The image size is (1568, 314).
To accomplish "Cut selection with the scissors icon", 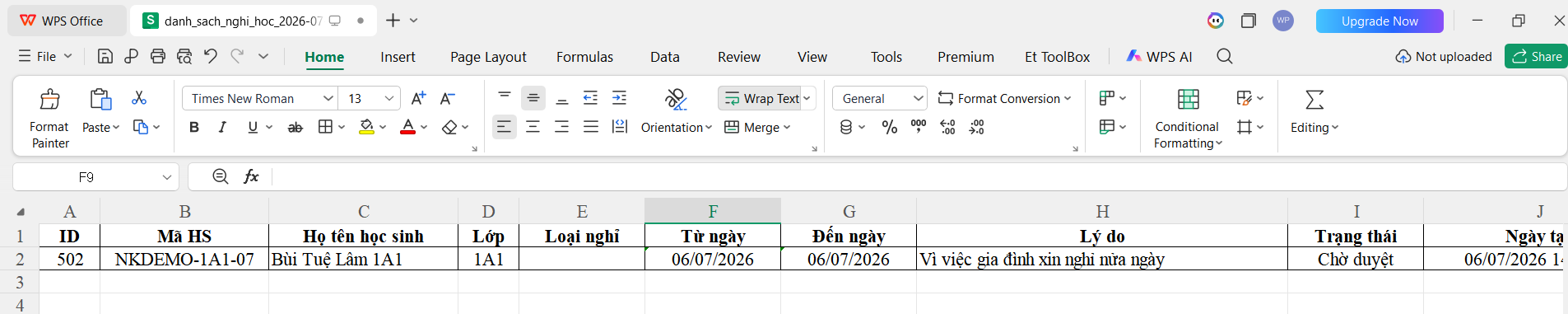I will [x=139, y=98].
